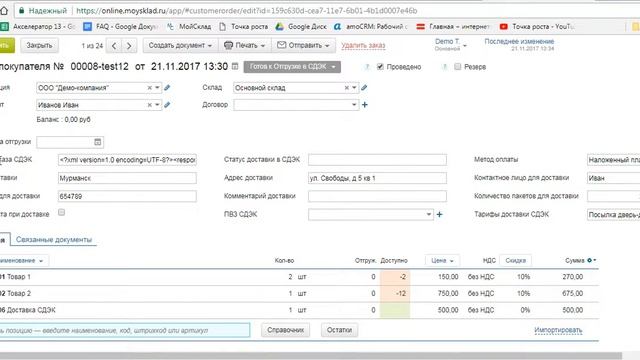This screenshot has height=360, width=640.
Task: Open calendar next to order date 21.11.2017
Action: 235,67
